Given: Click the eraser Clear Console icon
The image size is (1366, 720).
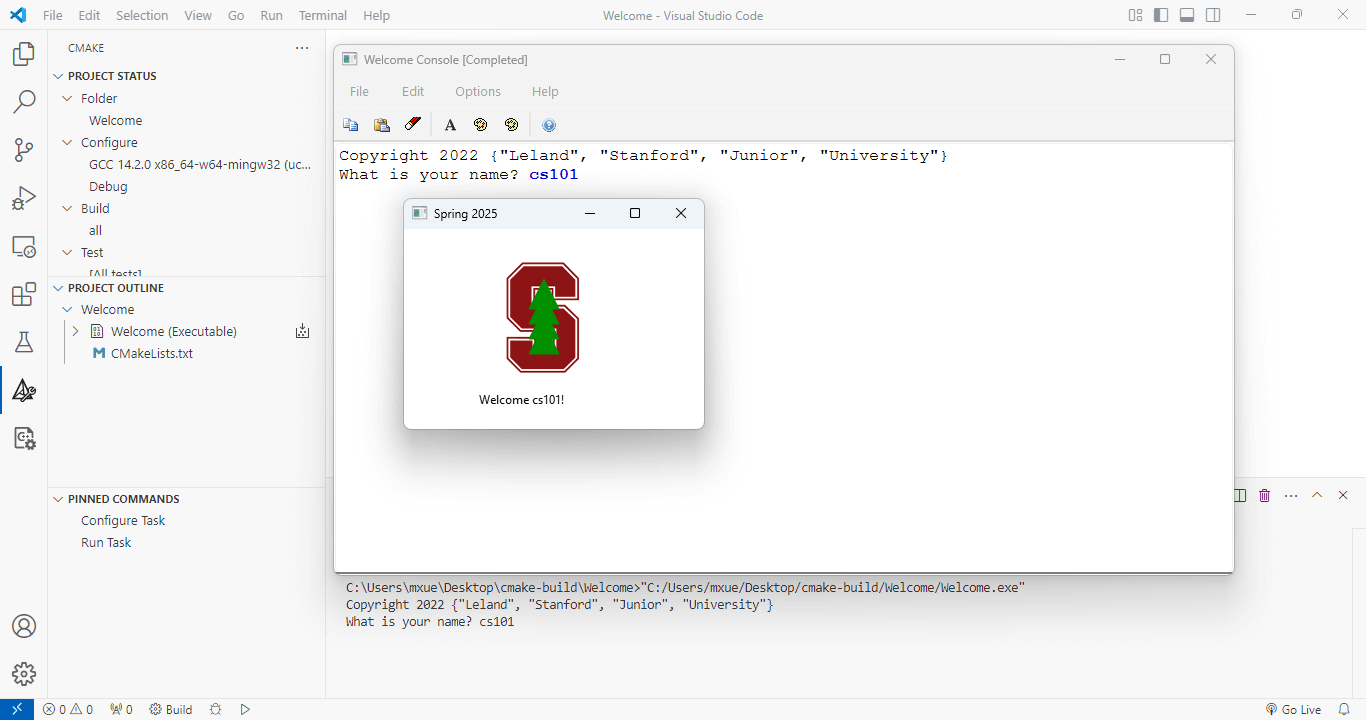Looking at the screenshot, I should pos(412,125).
